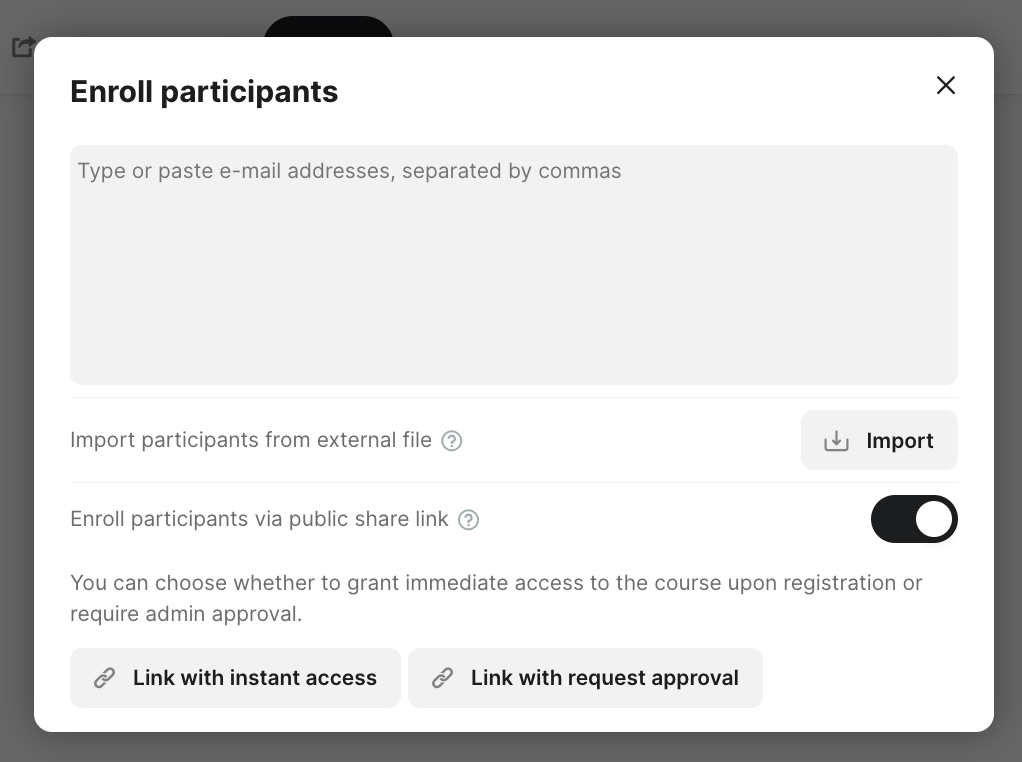Click chain icon on request approval link
The height and width of the screenshot is (762, 1022).
pos(443,678)
